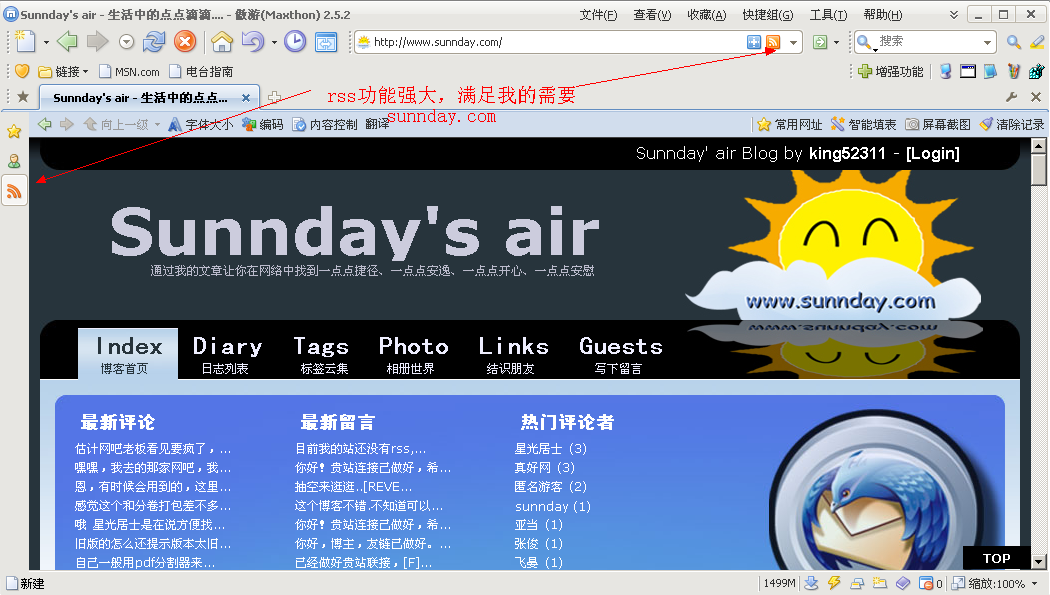Image resolution: width=1050 pixels, height=595 pixels.
Task: Click the 屏幕截图 screen capture button
Action: [x=938, y=124]
